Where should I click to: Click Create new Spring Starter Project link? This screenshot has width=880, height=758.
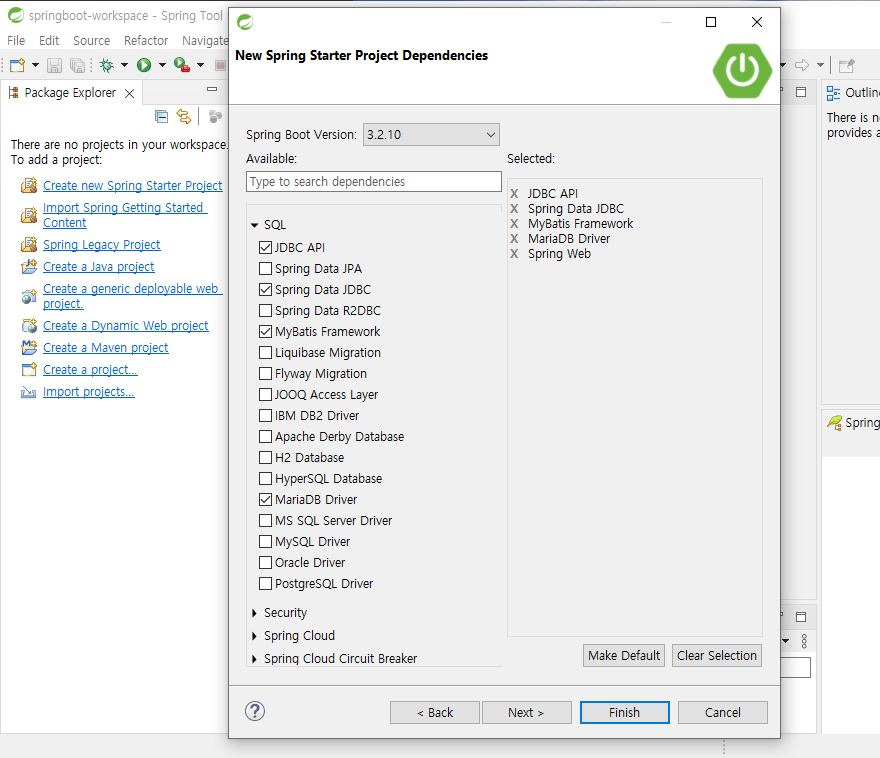(x=132, y=186)
